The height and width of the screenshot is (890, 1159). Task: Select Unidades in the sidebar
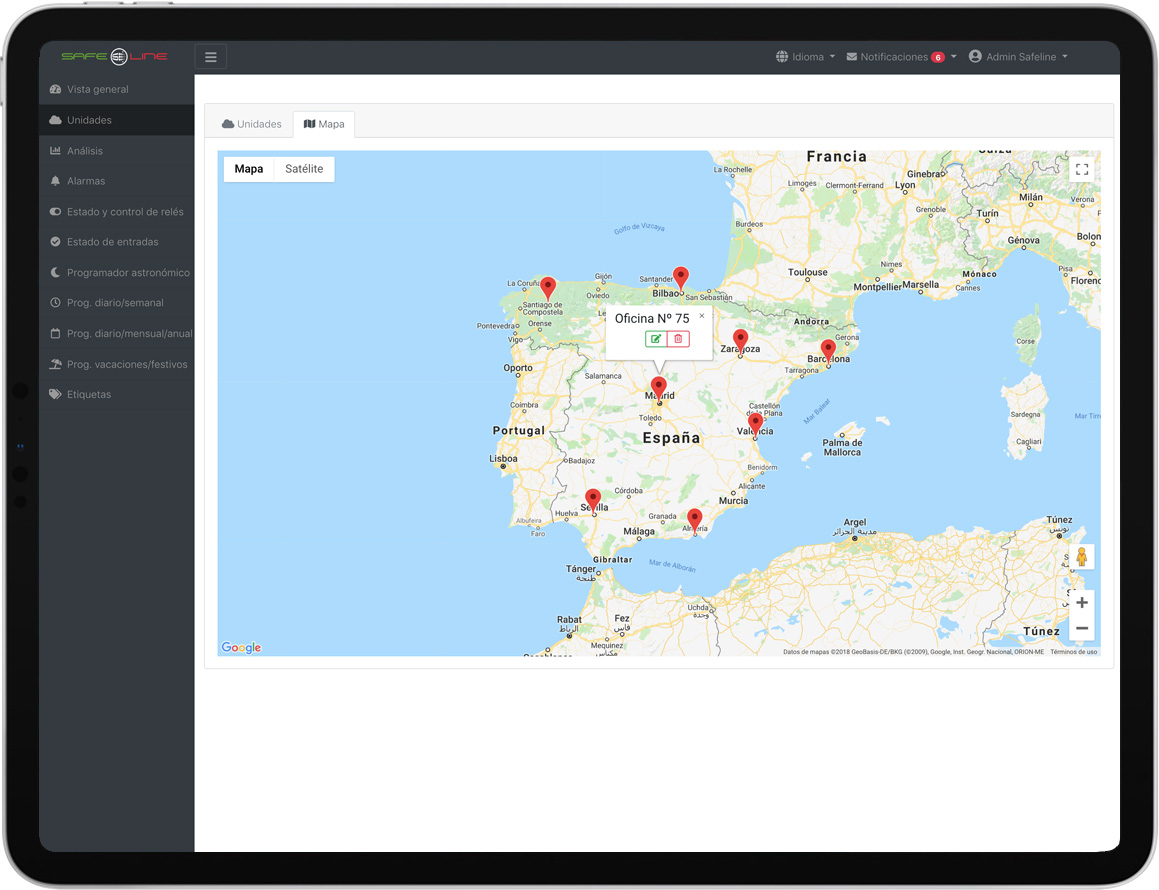tap(117, 120)
